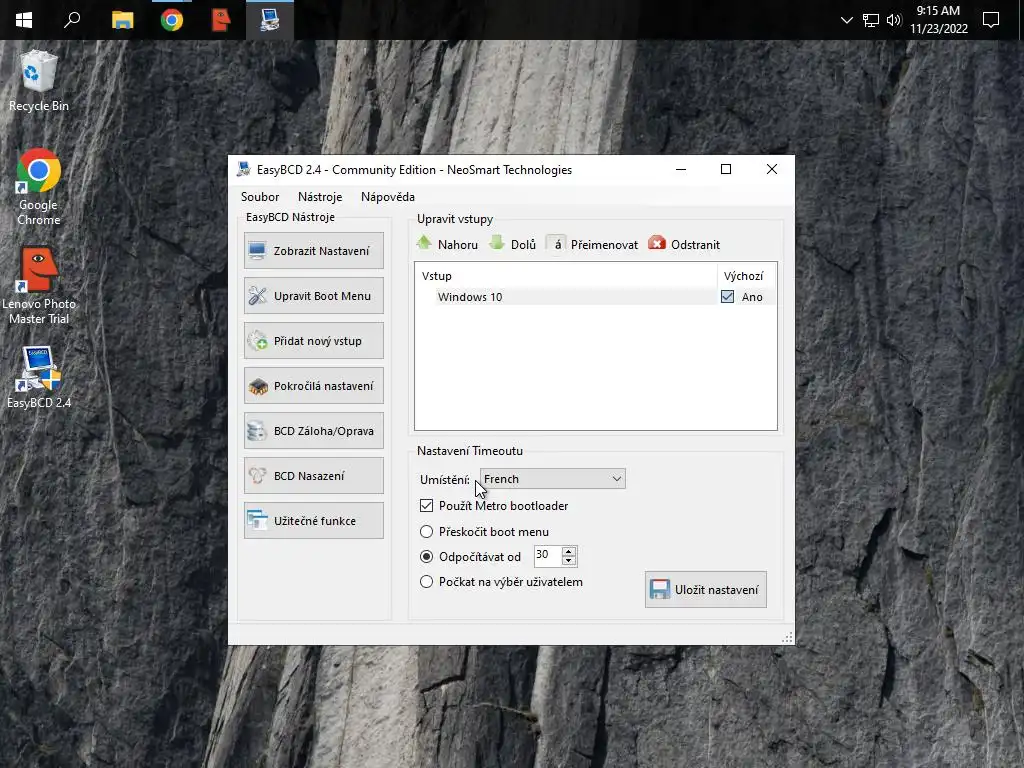Open notification center icon
Viewport: 1024px width, 768px height.
point(991,20)
